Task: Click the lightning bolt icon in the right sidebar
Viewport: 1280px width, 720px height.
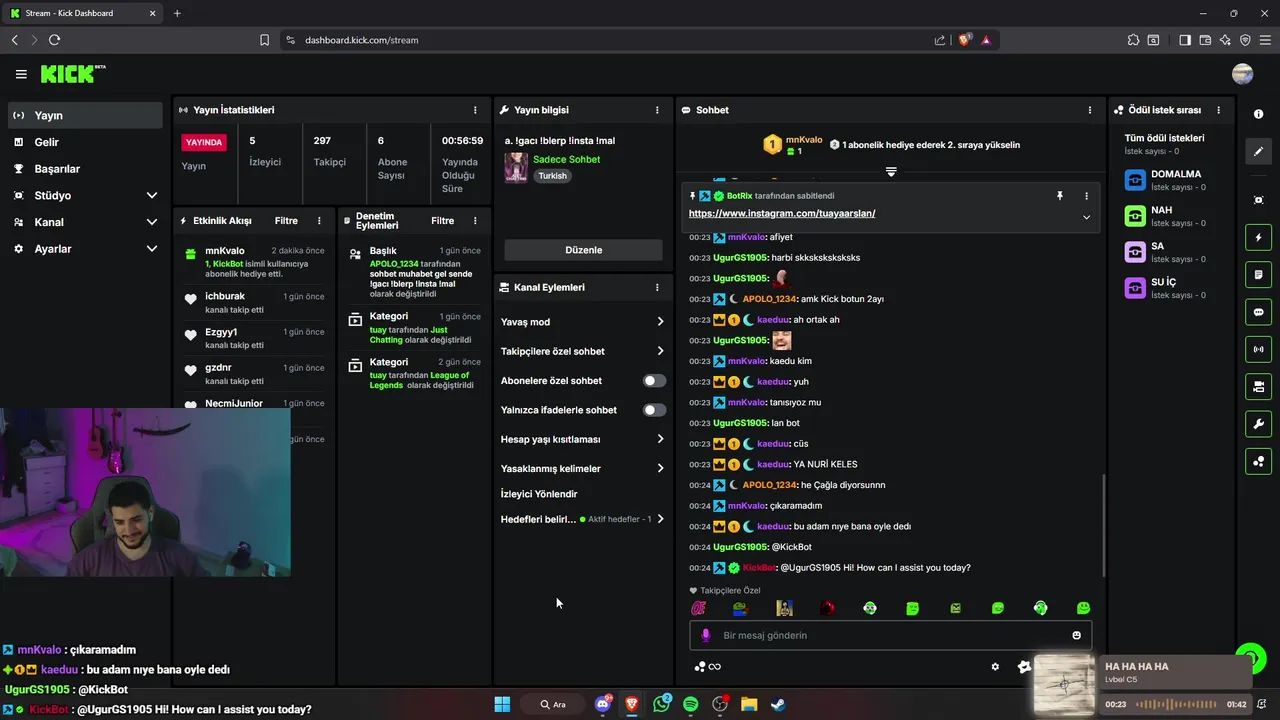Action: pyautogui.click(x=1258, y=238)
